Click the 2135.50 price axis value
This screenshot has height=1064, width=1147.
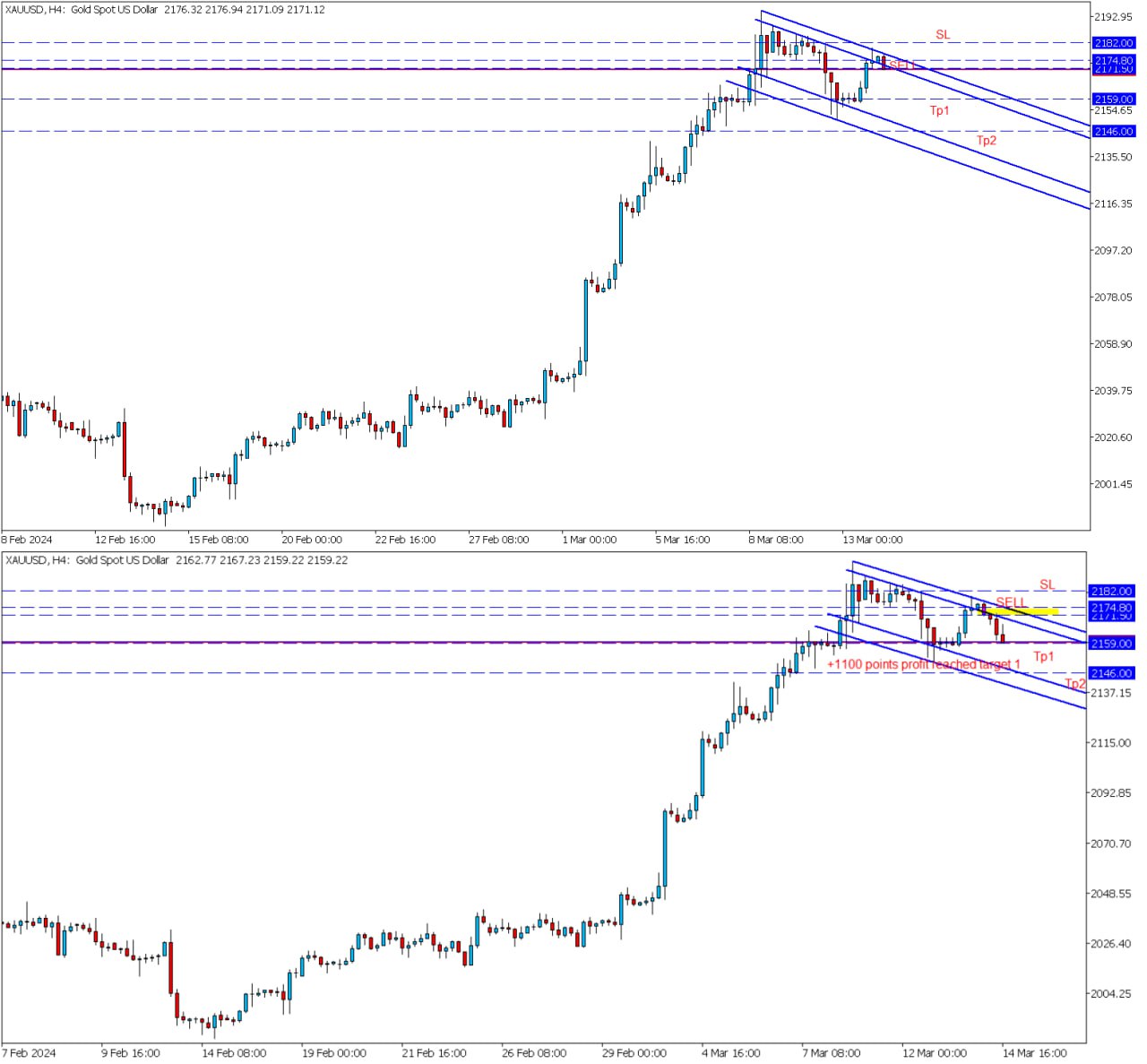(x=1113, y=157)
